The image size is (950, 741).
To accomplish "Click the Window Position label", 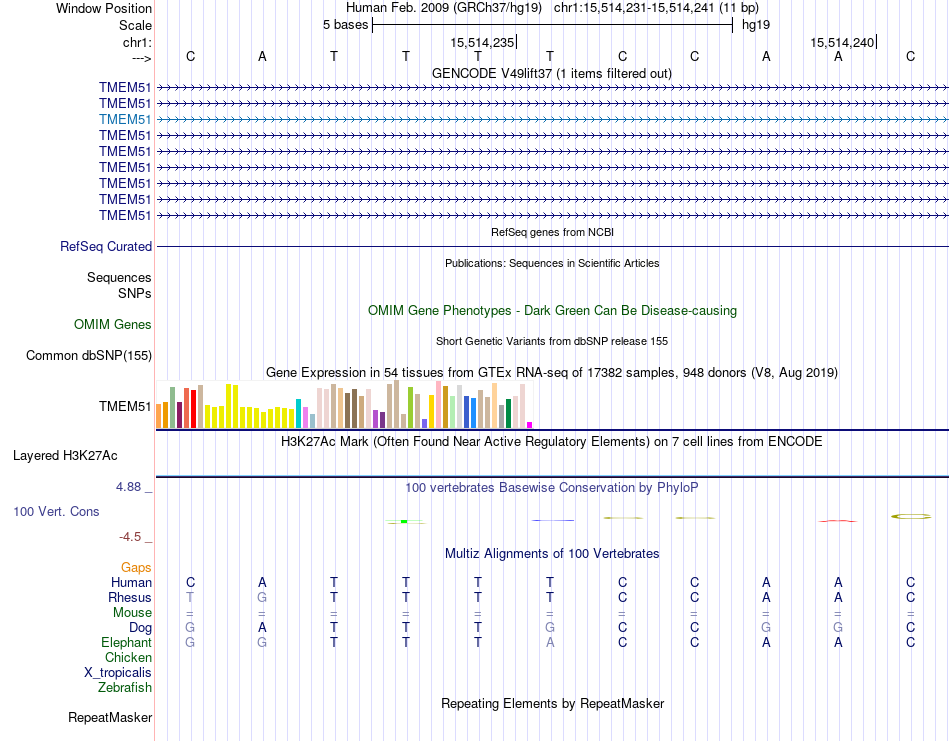I will [x=104, y=8].
